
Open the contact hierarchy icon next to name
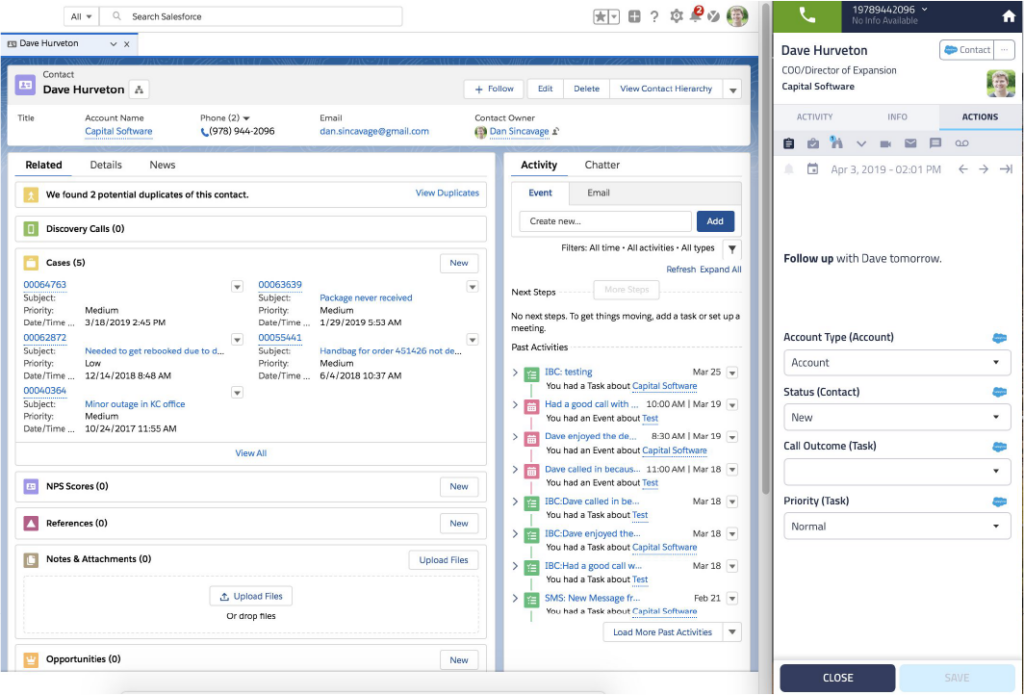[x=139, y=89]
